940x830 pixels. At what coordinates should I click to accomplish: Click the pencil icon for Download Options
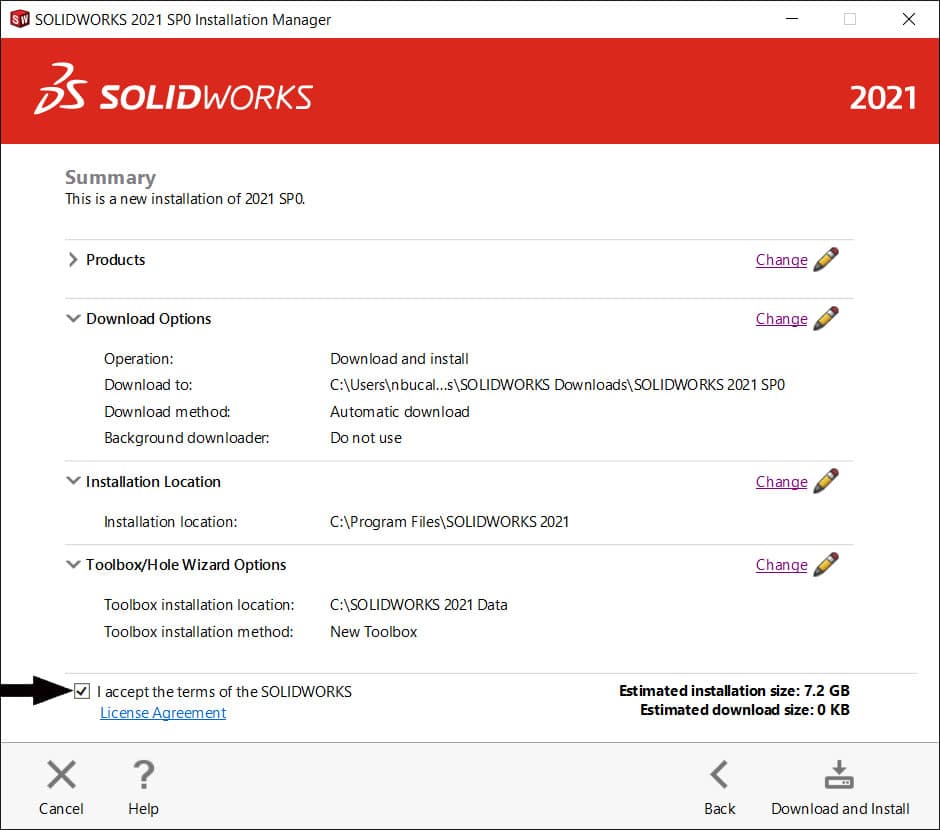coord(827,319)
